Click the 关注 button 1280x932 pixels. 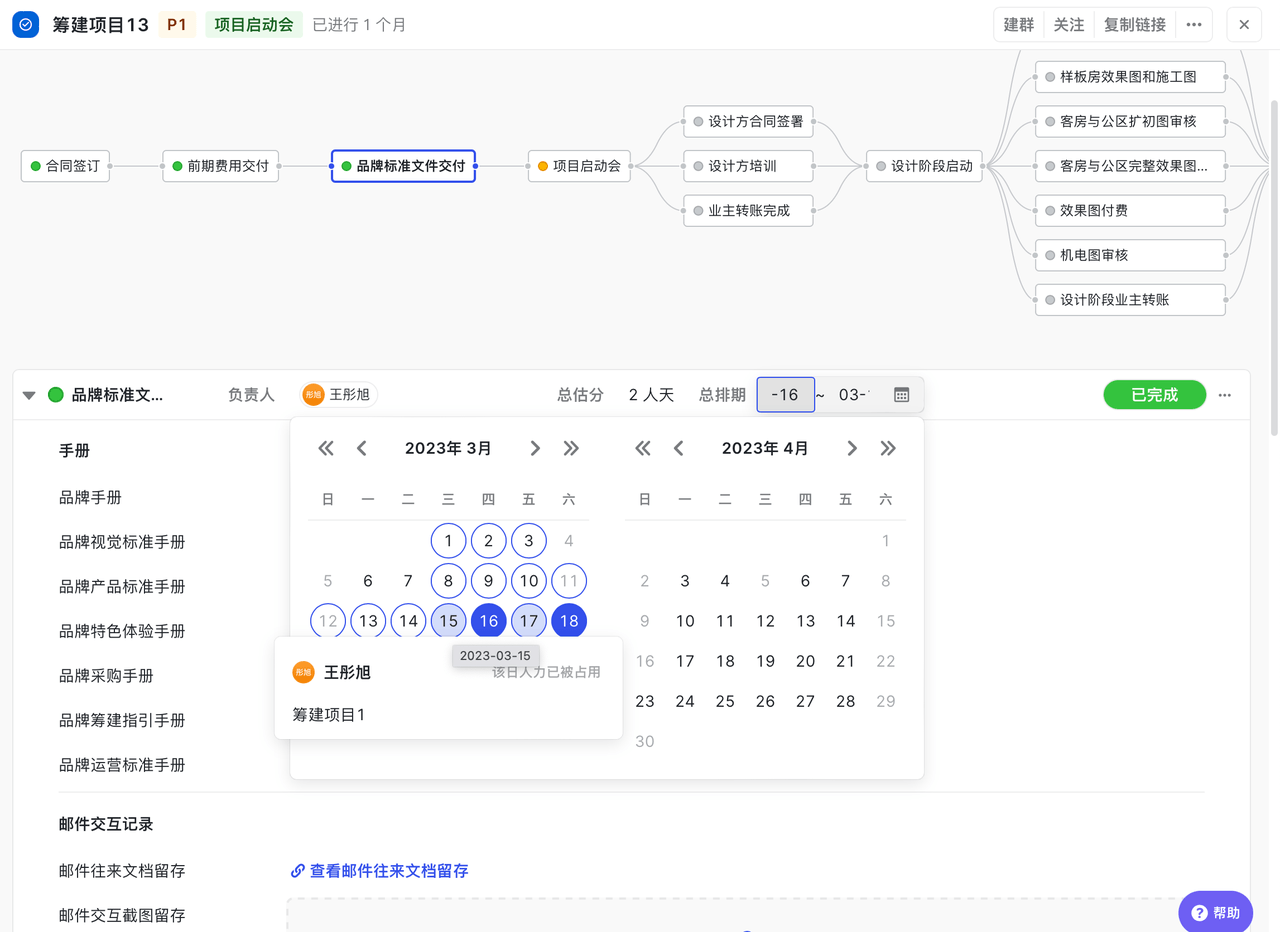click(x=1069, y=25)
